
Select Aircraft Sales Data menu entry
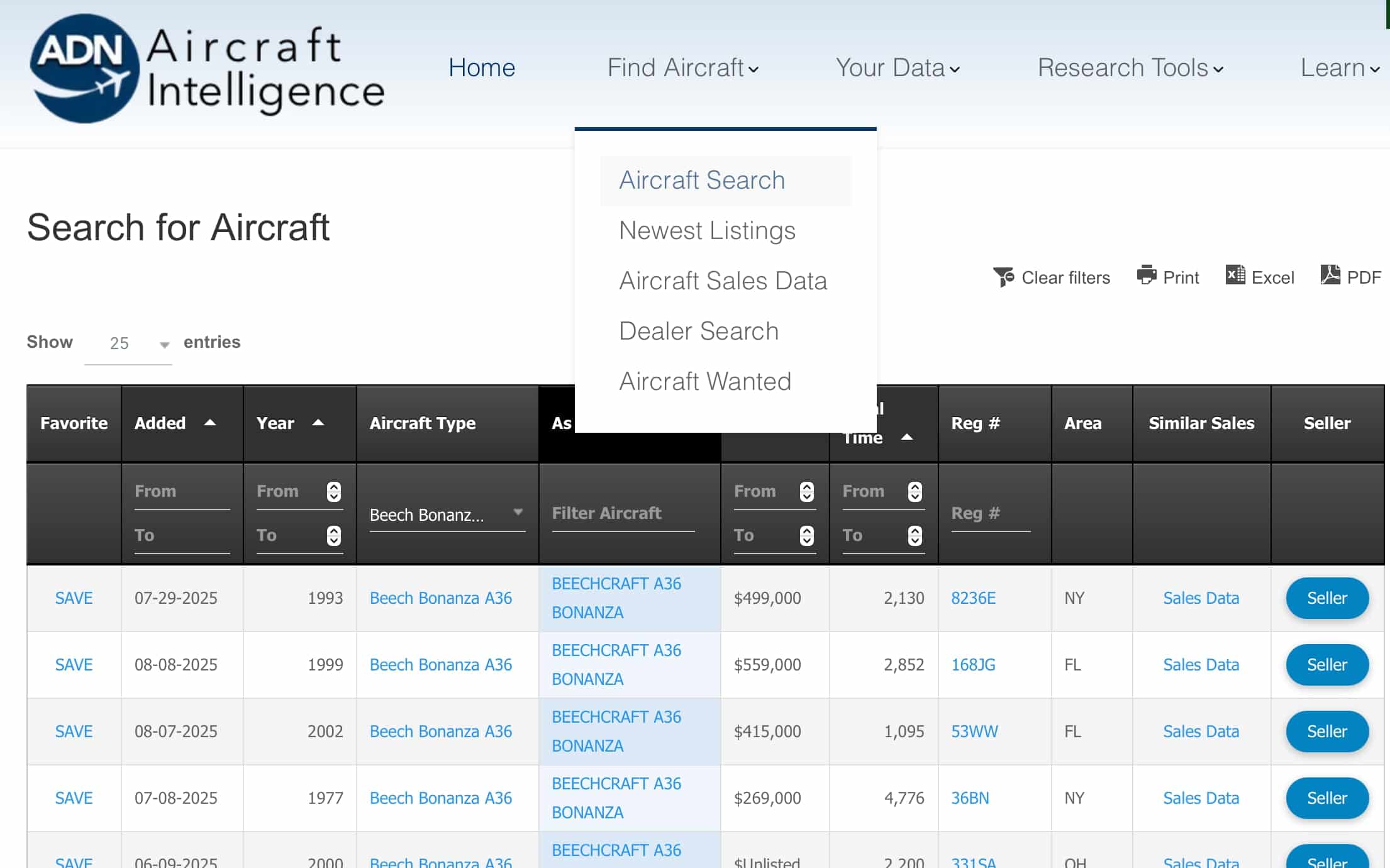click(726, 281)
